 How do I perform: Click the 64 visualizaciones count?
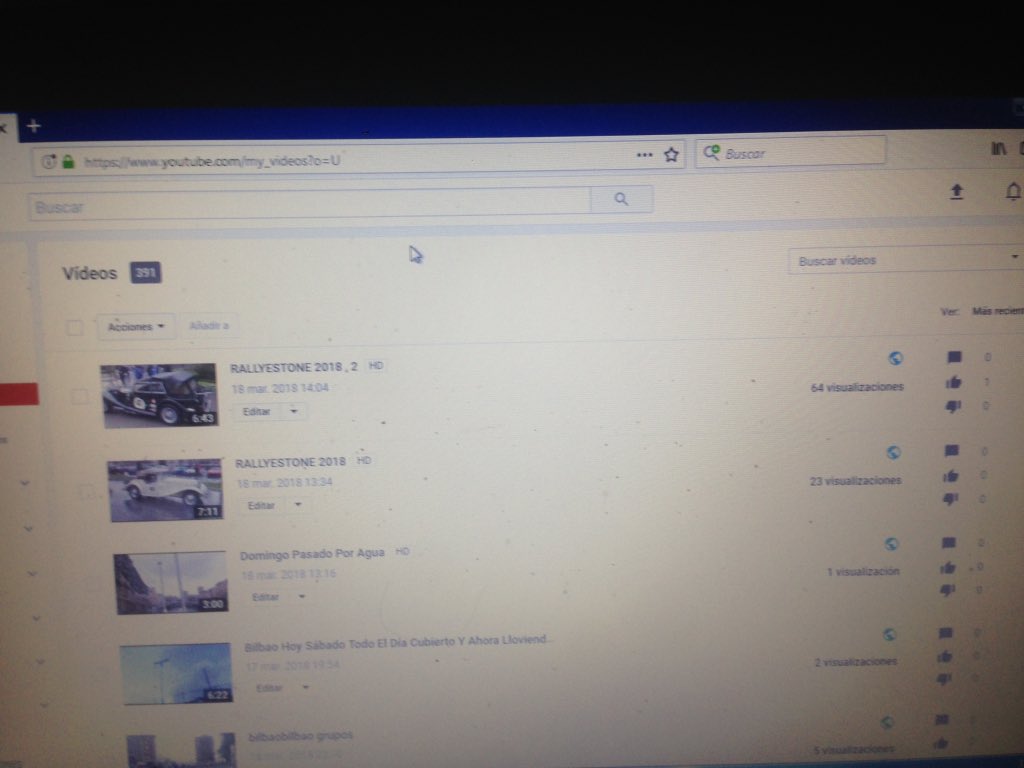[857, 387]
